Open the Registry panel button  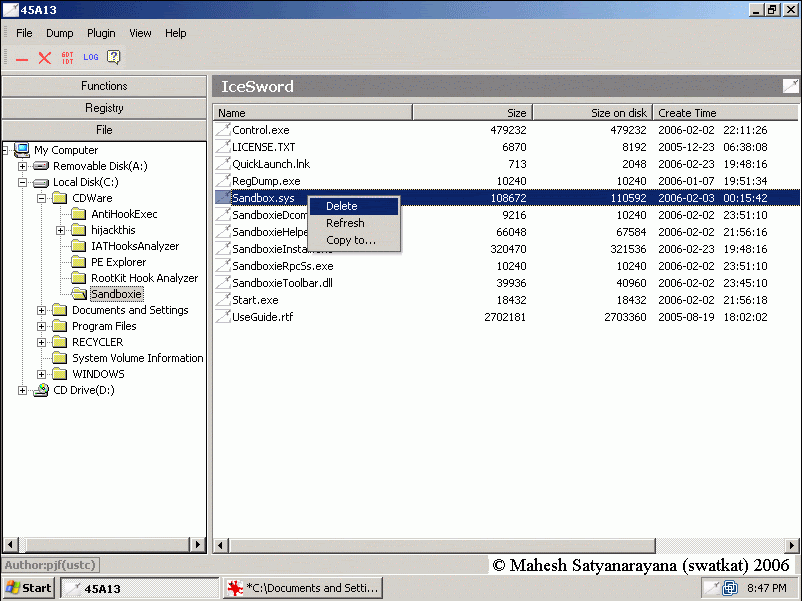104,108
